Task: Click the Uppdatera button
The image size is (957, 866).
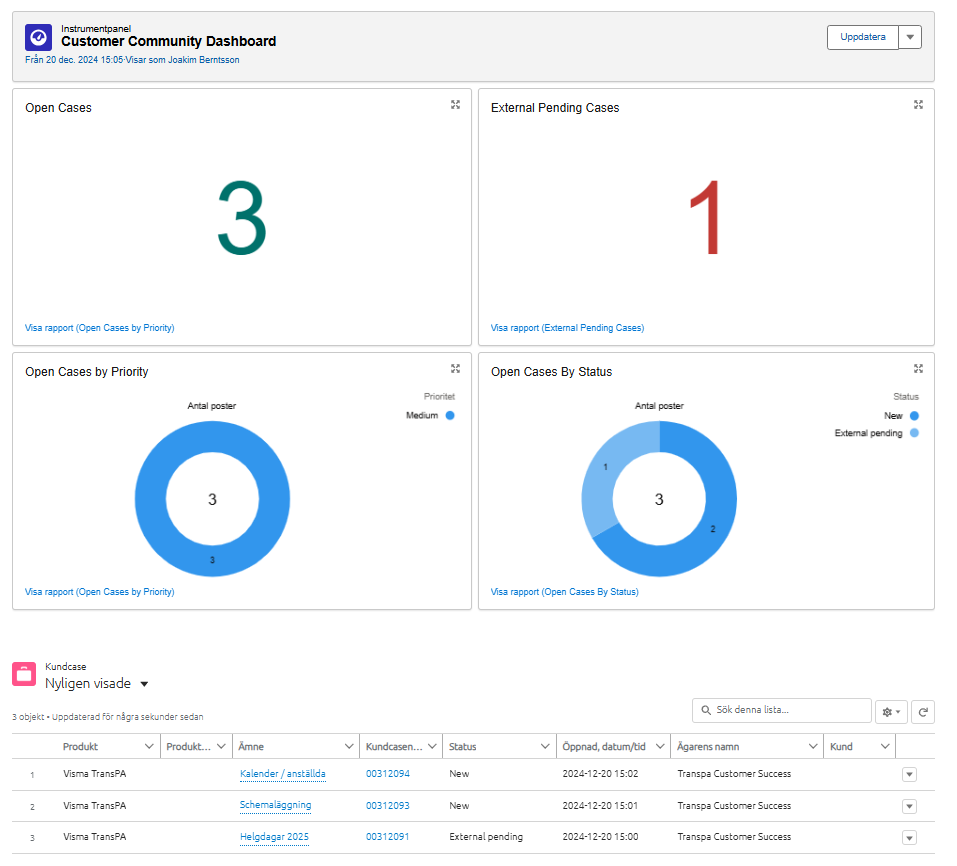Action: coord(862,37)
